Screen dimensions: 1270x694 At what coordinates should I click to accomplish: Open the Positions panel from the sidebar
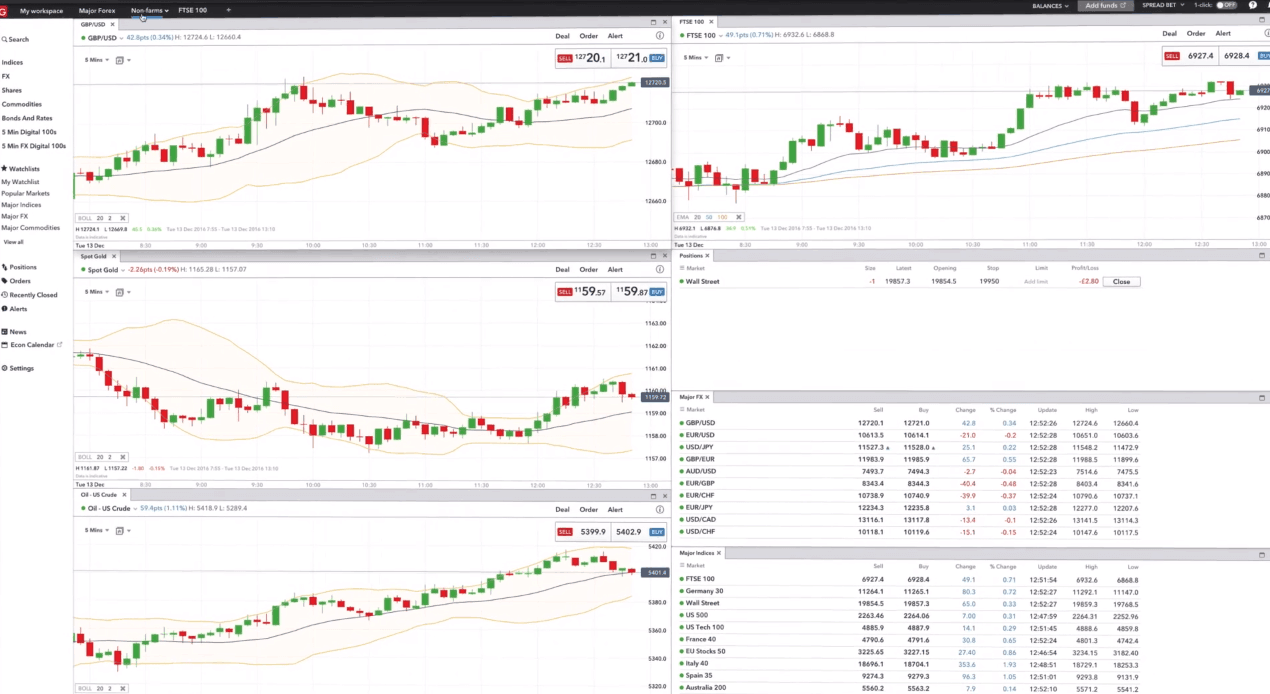22,267
